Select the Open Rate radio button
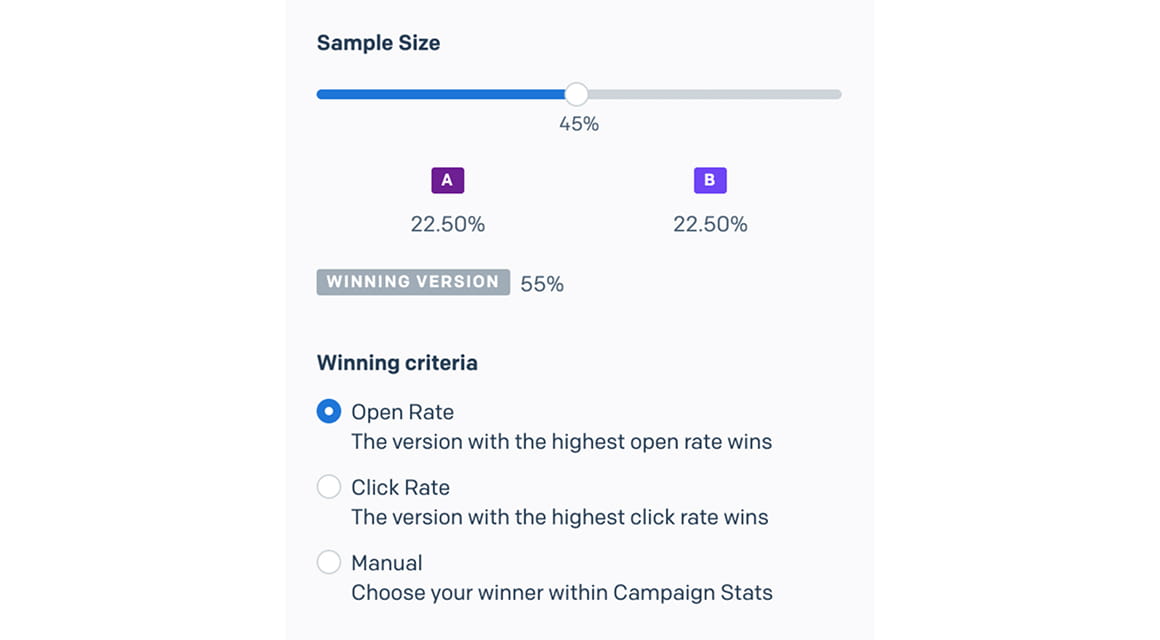The image size is (1160, 640). (329, 411)
